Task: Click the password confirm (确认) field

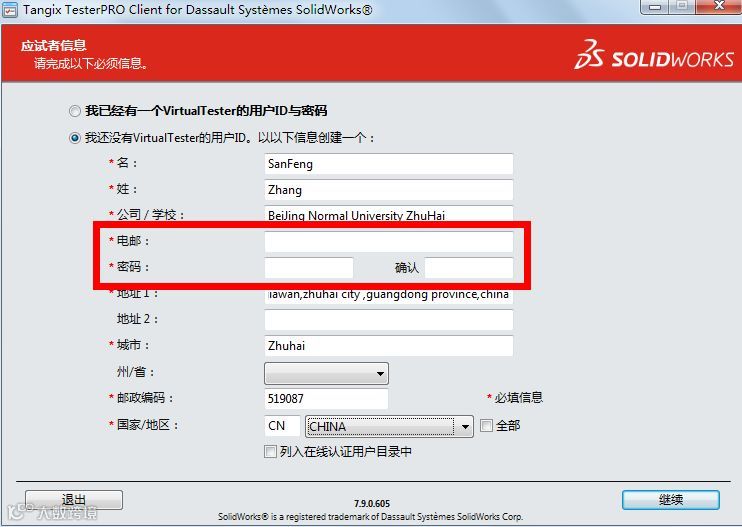Action: pos(469,268)
